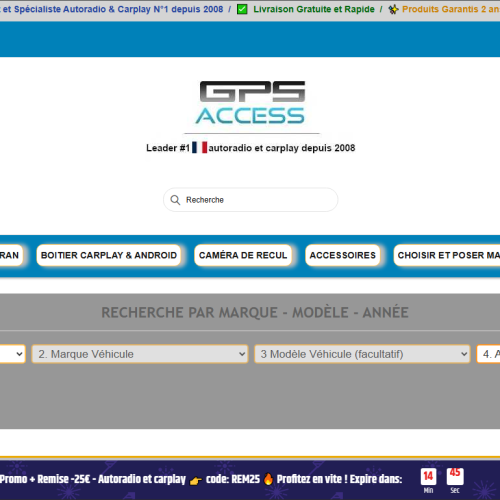This screenshot has height=500, width=500.
Task: Click the magnifying glass search icon
Action: (x=175, y=200)
